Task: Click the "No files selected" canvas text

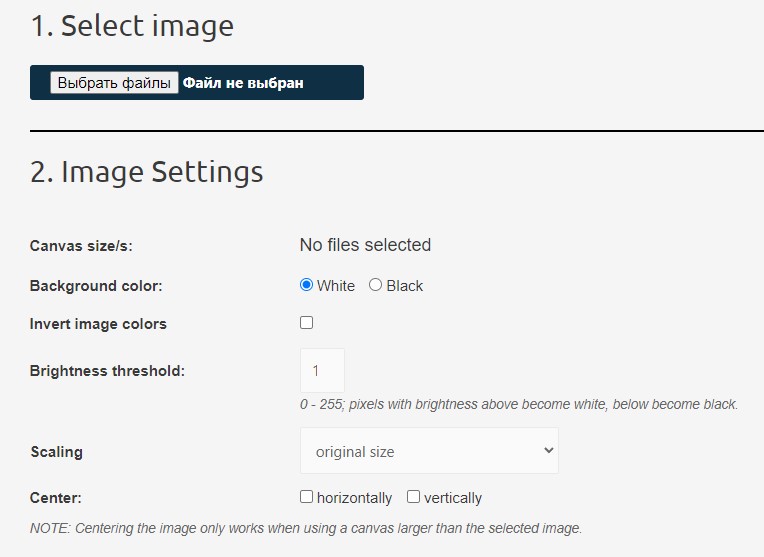Action: tap(365, 245)
